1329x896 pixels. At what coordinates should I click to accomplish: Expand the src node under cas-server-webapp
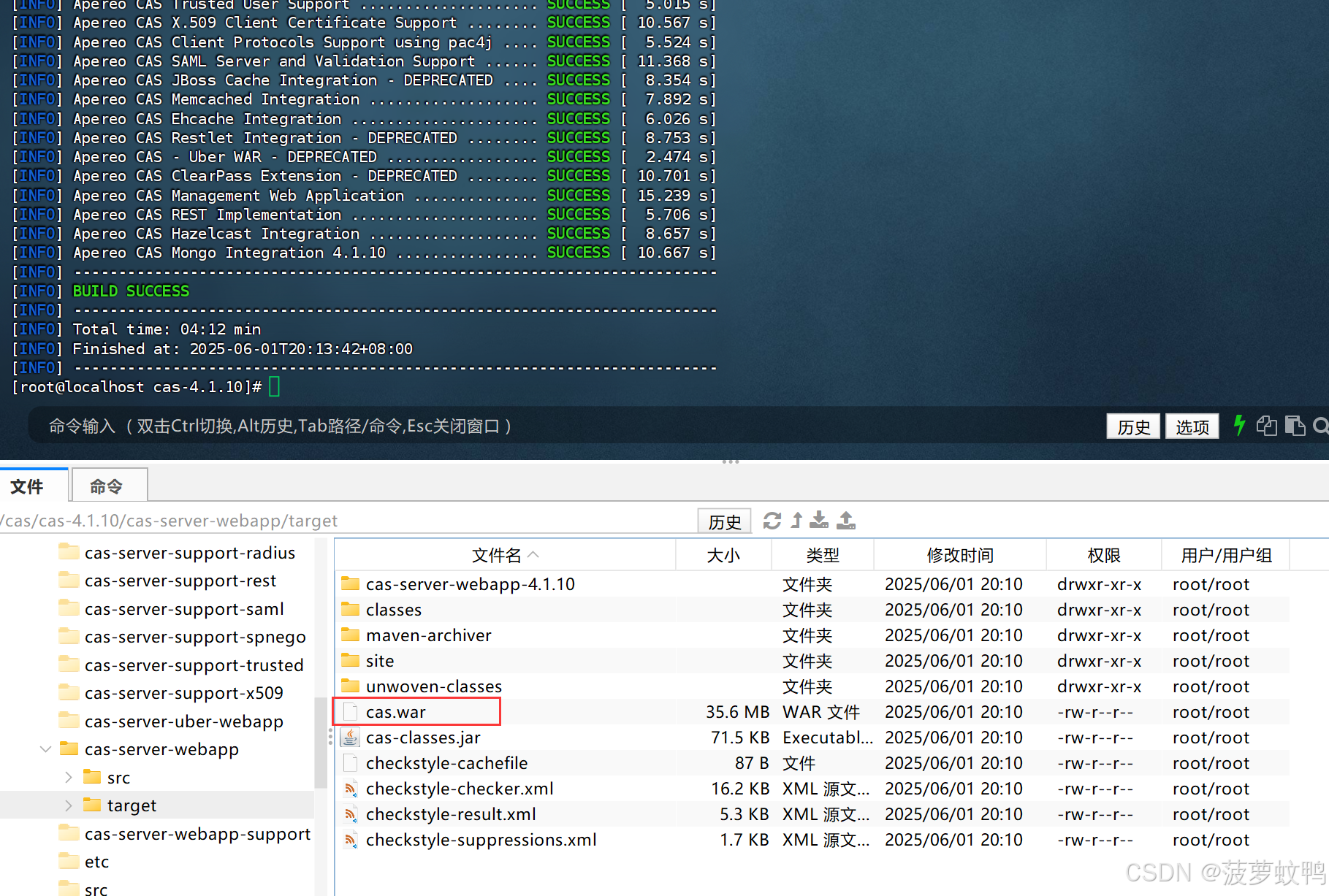pyautogui.click(x=68, y=777)
